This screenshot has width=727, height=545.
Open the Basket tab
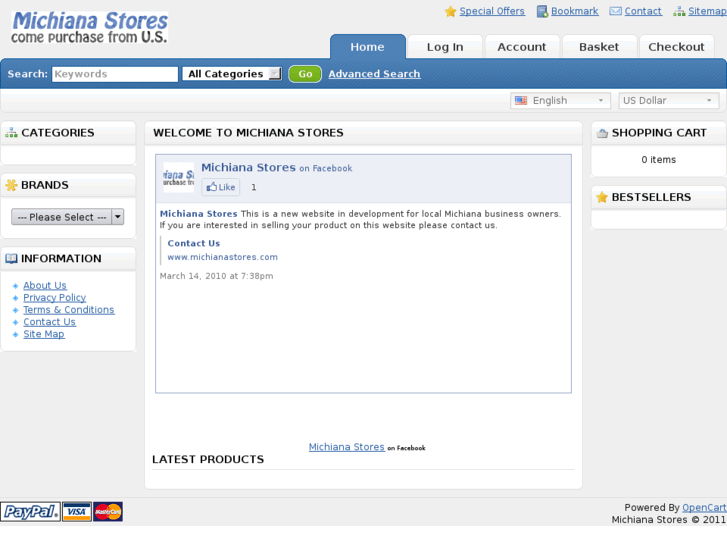point(599,47)
